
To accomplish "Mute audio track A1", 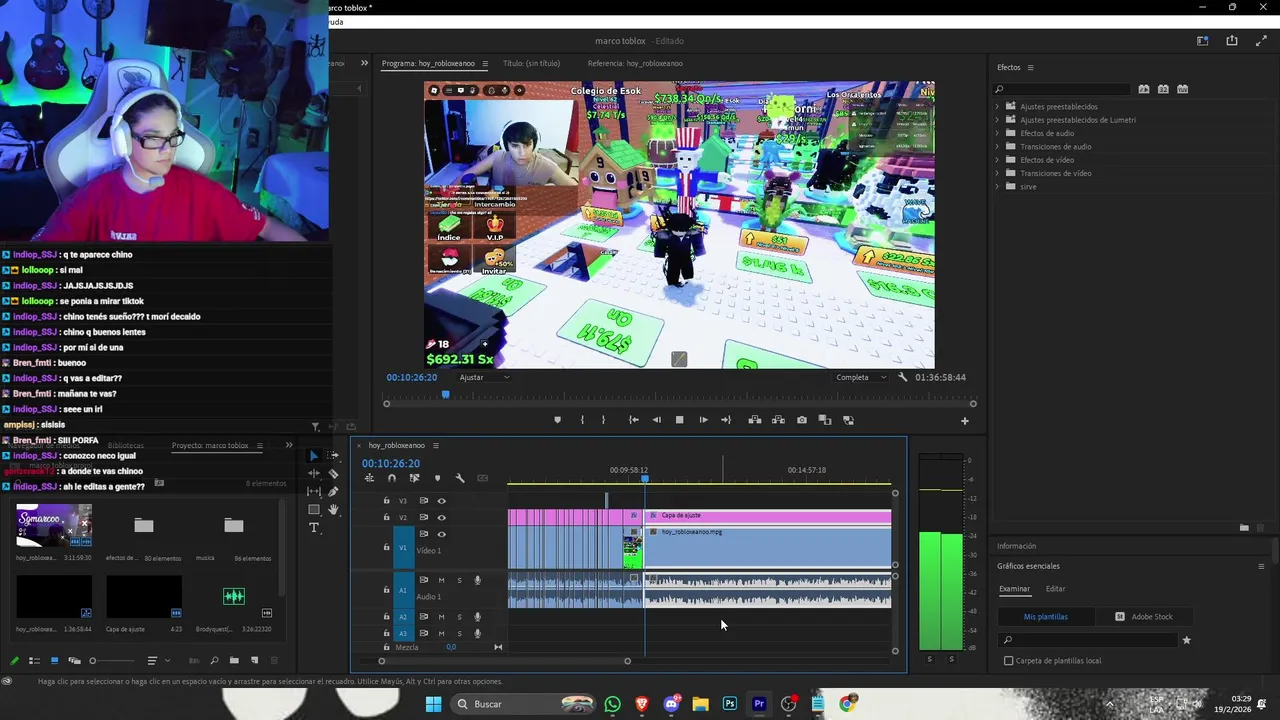I will pyautogui.click(x=441, y=580).
